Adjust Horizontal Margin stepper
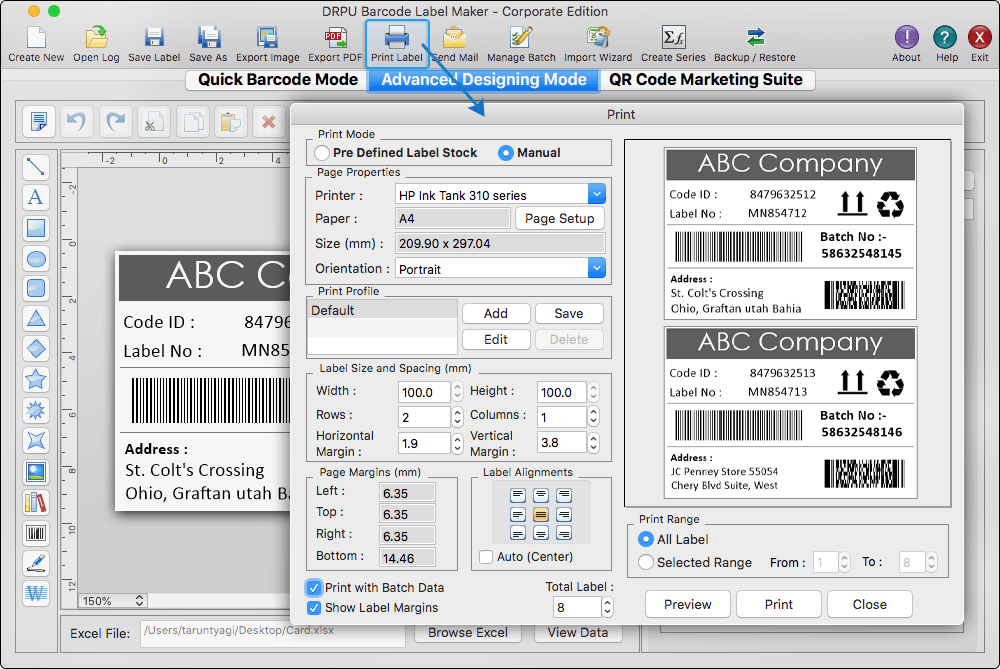1000x669 pixels. coord(457,443)
